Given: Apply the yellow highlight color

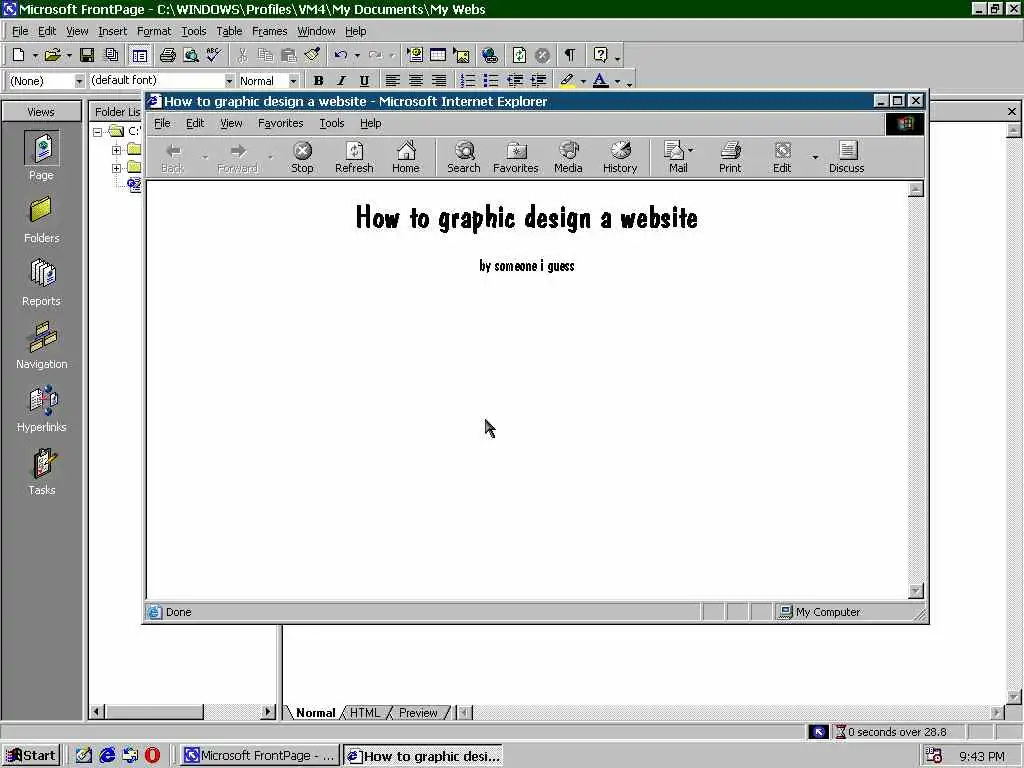Looking at the screenshot, I should (568, 80).
